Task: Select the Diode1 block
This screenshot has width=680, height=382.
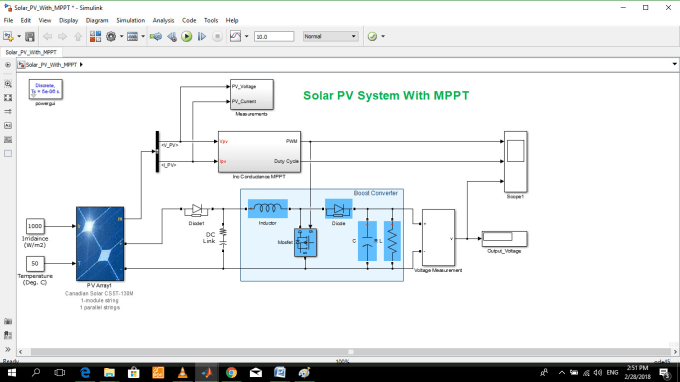Action: (196, 209)
